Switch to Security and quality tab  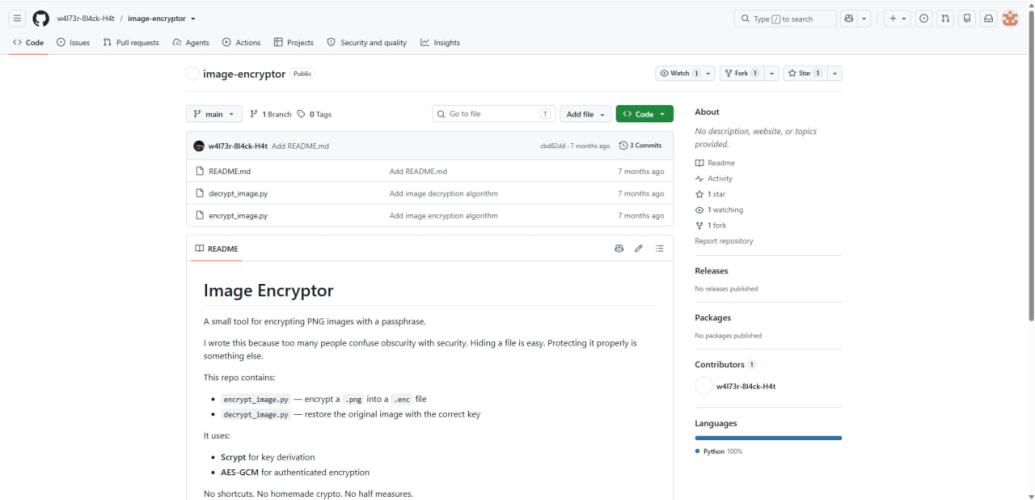pyautogui.click(x=367, y=42)
